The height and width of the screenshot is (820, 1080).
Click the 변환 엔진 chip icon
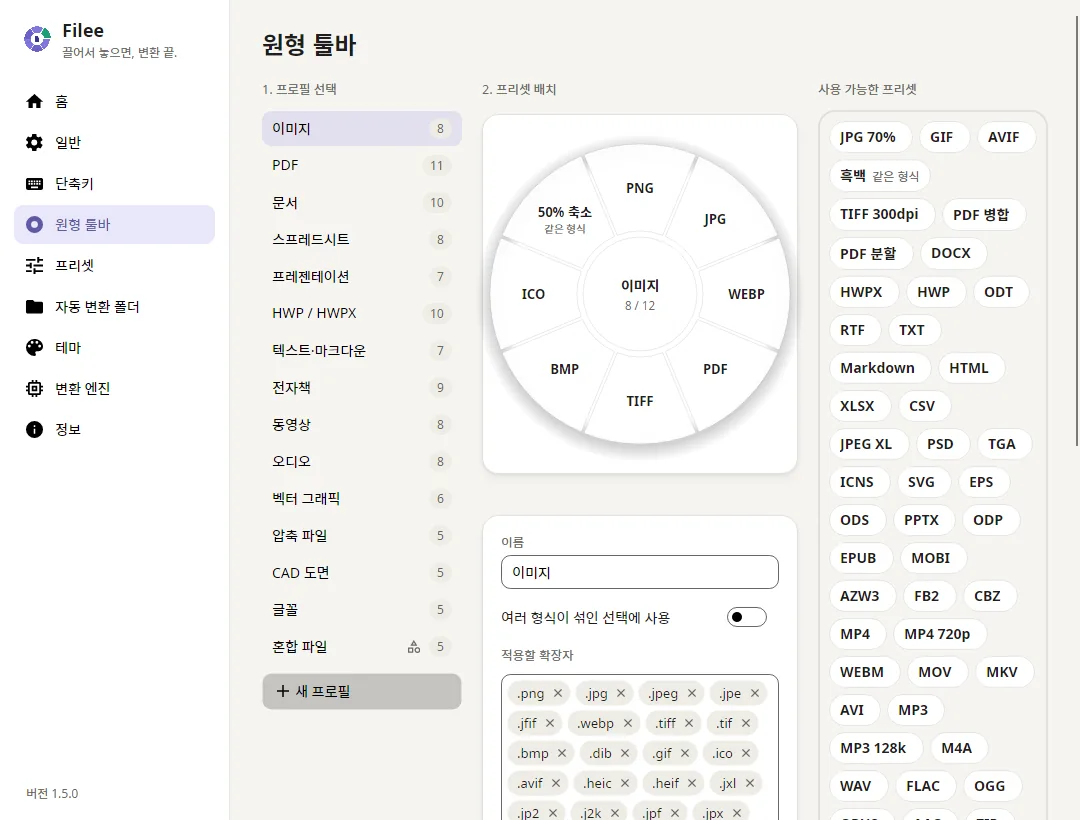point(34,388)
